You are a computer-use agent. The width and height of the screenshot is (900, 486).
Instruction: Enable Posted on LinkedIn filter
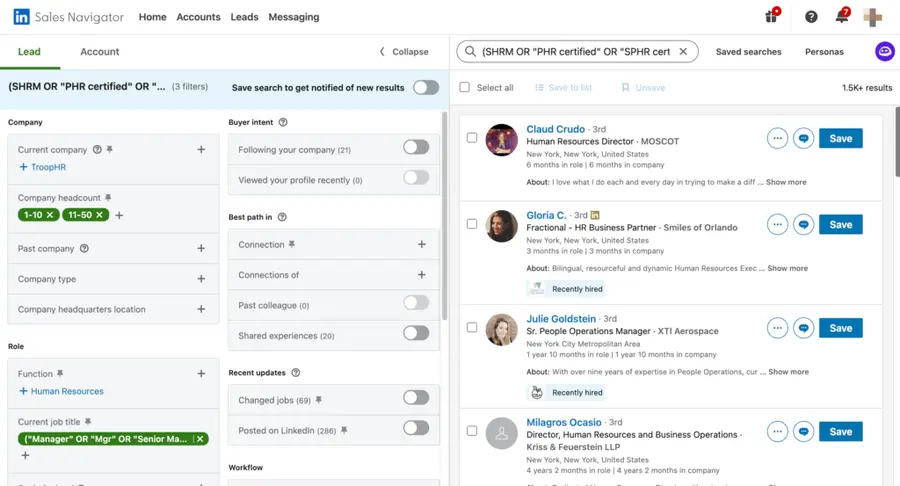[416, 428]
